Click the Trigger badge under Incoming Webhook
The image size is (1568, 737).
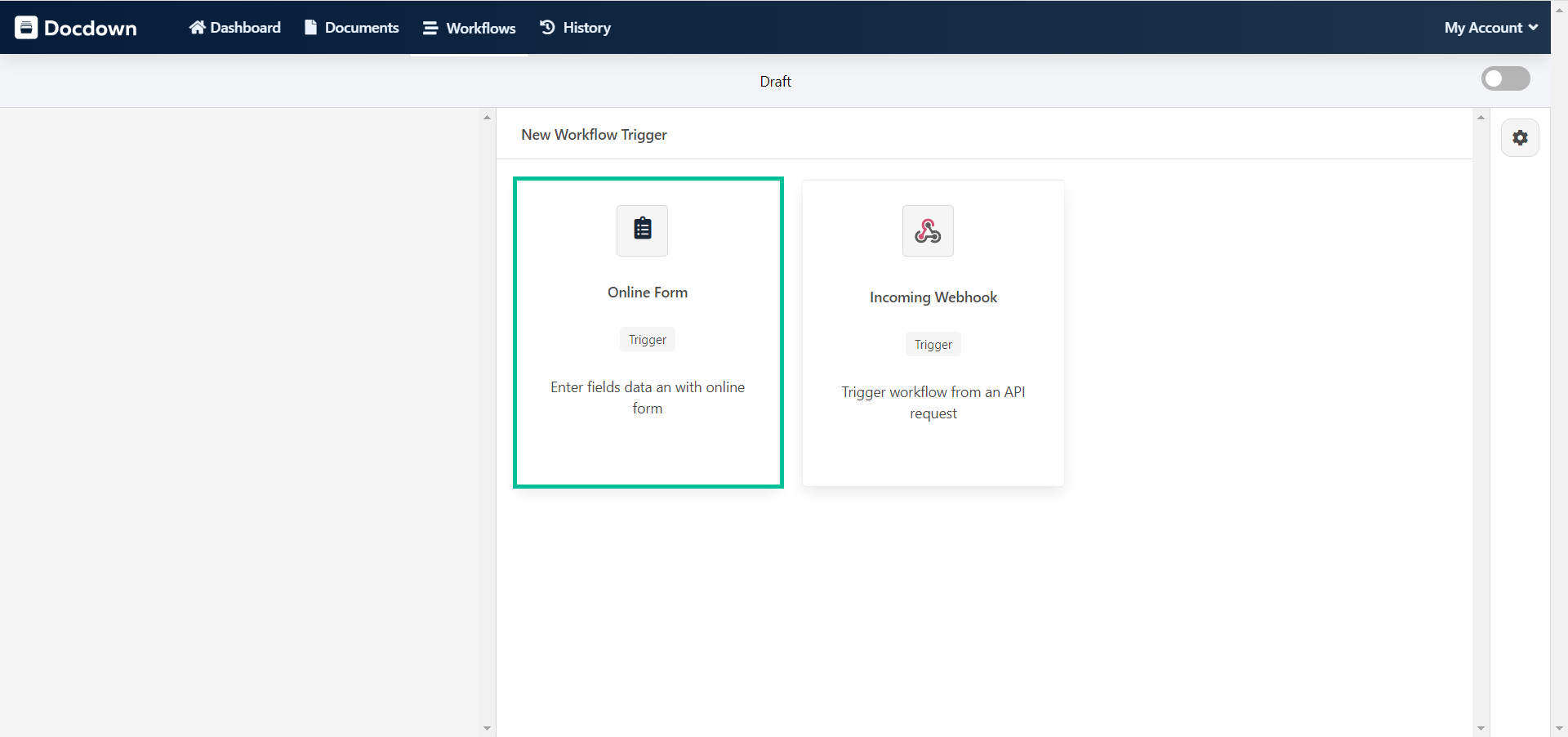[933, 344]
